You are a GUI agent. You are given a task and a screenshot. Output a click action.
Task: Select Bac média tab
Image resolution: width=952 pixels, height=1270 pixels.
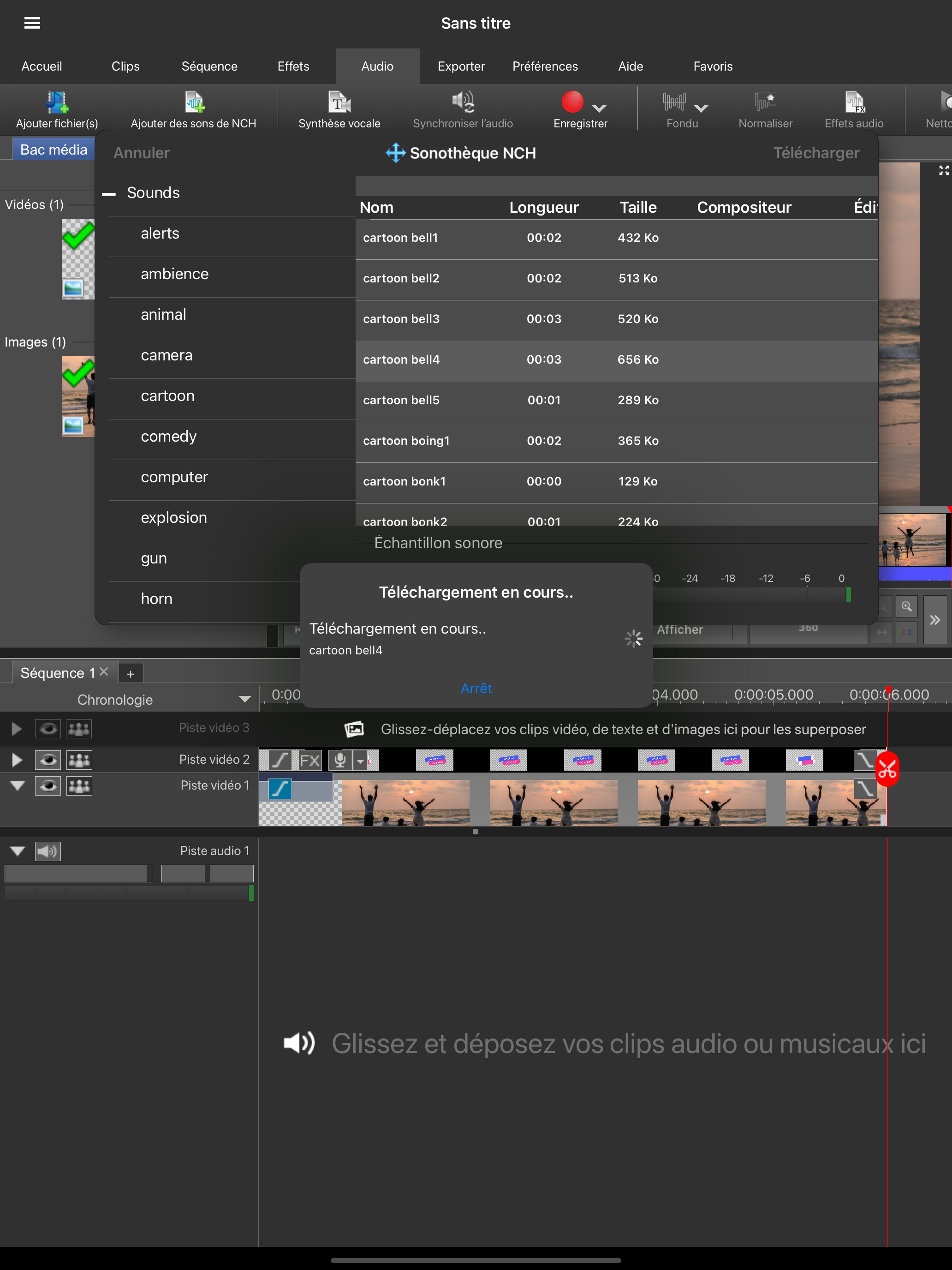tap(54, 149)
